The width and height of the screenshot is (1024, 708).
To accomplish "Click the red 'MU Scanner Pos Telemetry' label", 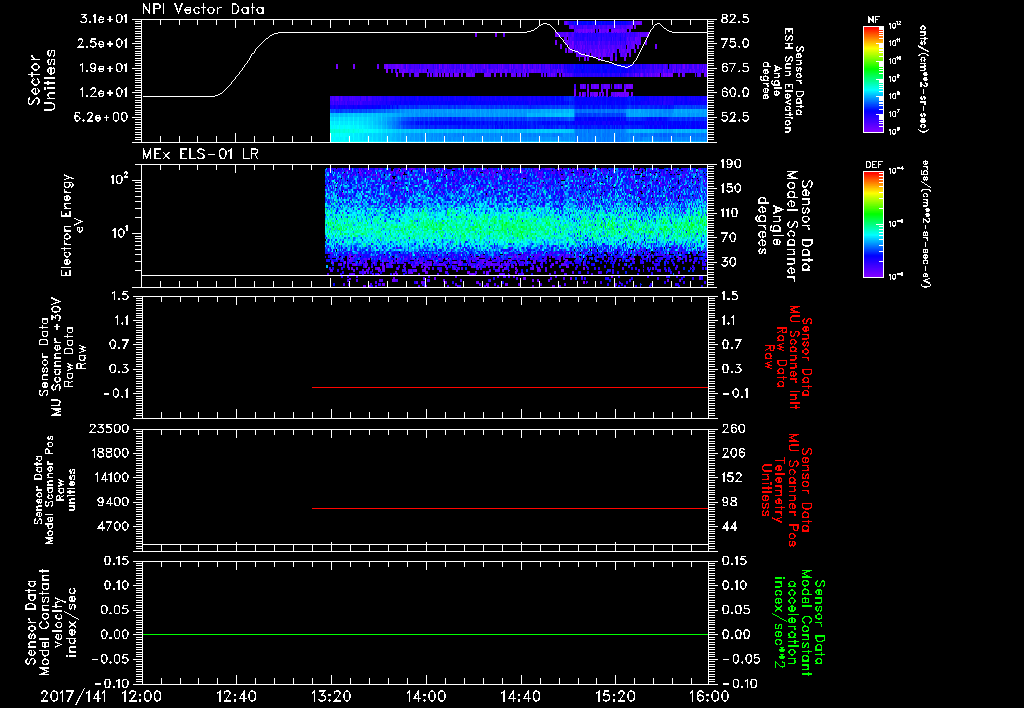I will pos(786,490).
